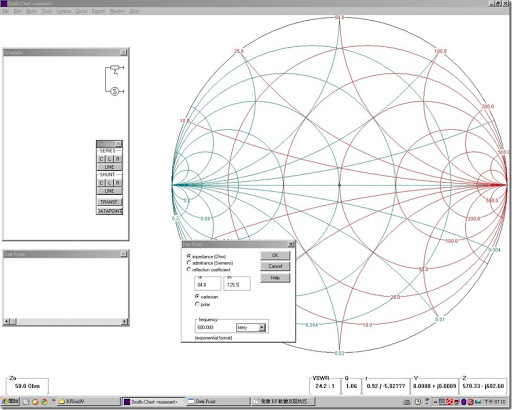Close the Data Point list panel
Viewport: 512px width, 410px height.
click(123, 254)
